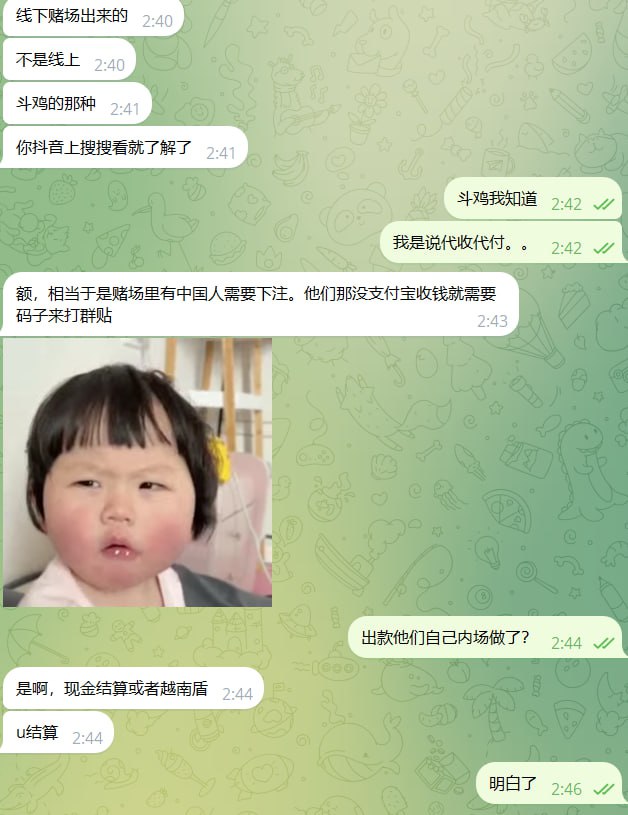Click the 2:41 timestamp beside "斗鸡的那种"
Image resolution: width=628 pixels, height=815 pixels.
[125, 109]
